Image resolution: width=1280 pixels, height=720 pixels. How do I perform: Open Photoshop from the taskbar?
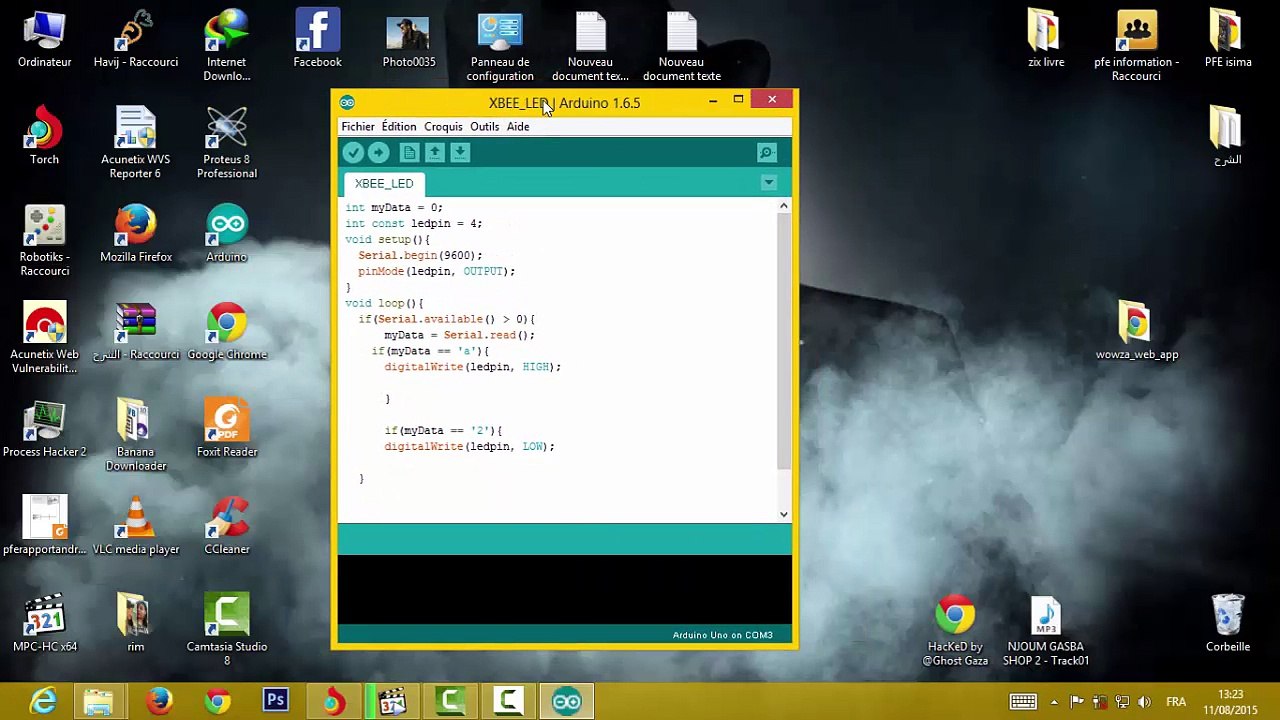276,702
